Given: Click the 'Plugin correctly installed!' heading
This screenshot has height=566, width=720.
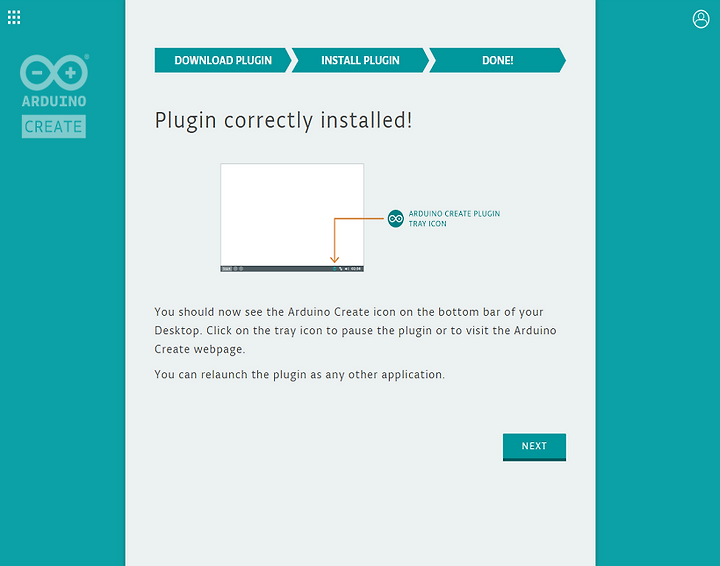Looking at the screenshot, I should tap(283, 120).
